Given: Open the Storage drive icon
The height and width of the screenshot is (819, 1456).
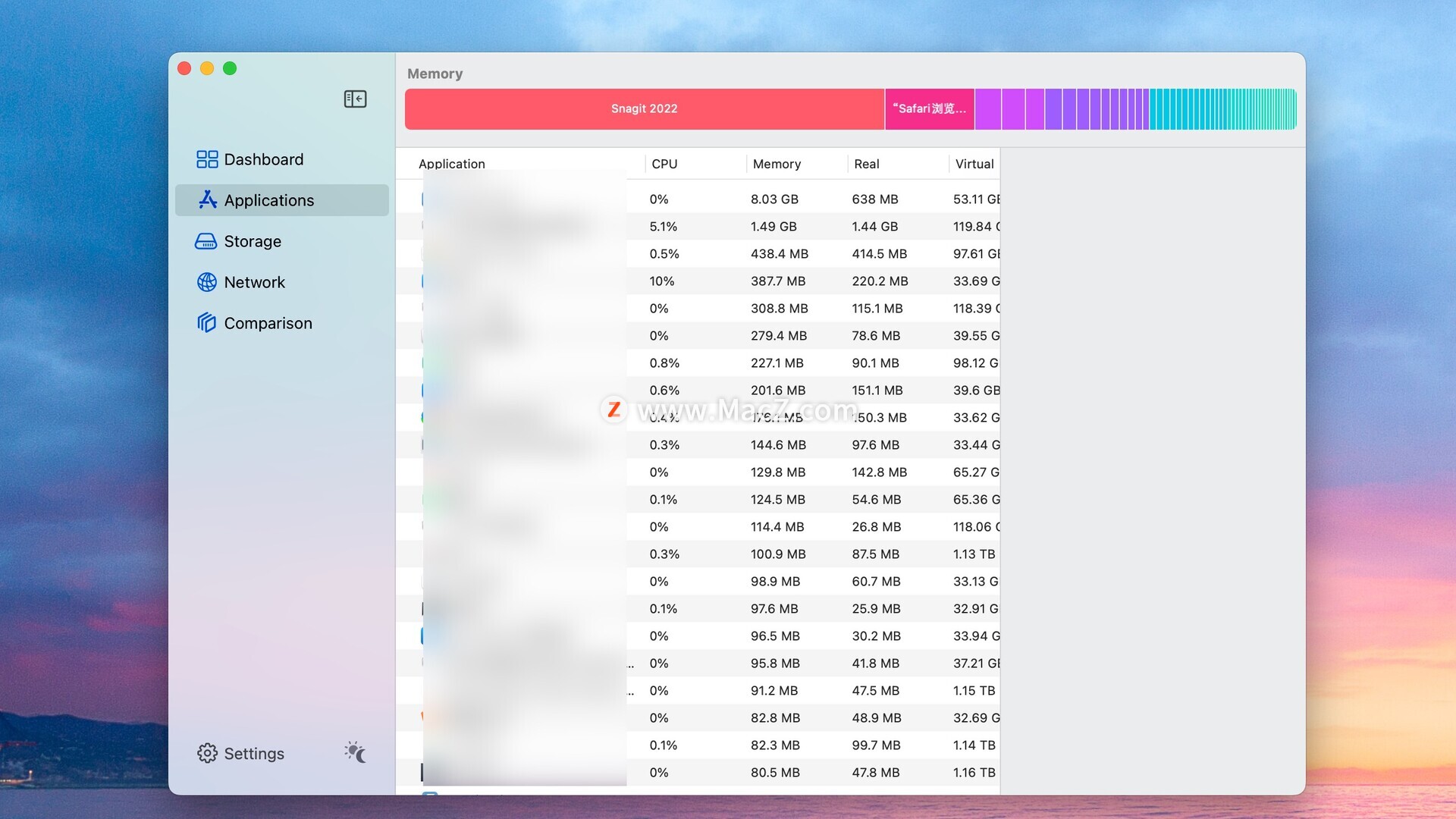Looking at the screenshot, I should point(206,241).
